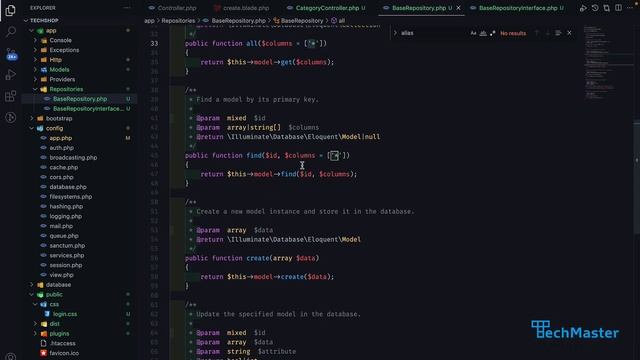This screenshot has height=360, width=640.
Task: Expand the database folder
Action: [31, 285]
